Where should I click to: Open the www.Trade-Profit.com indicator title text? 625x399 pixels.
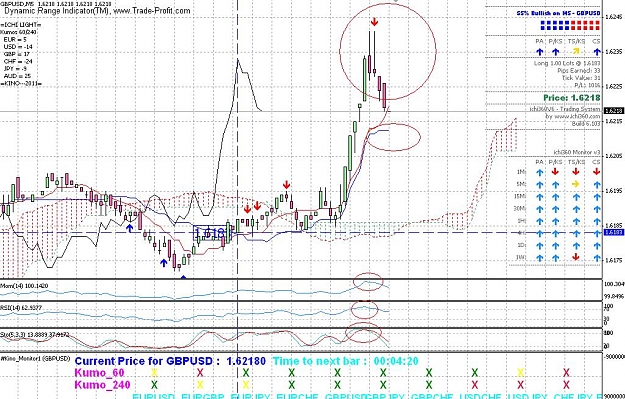pos(152,11)
